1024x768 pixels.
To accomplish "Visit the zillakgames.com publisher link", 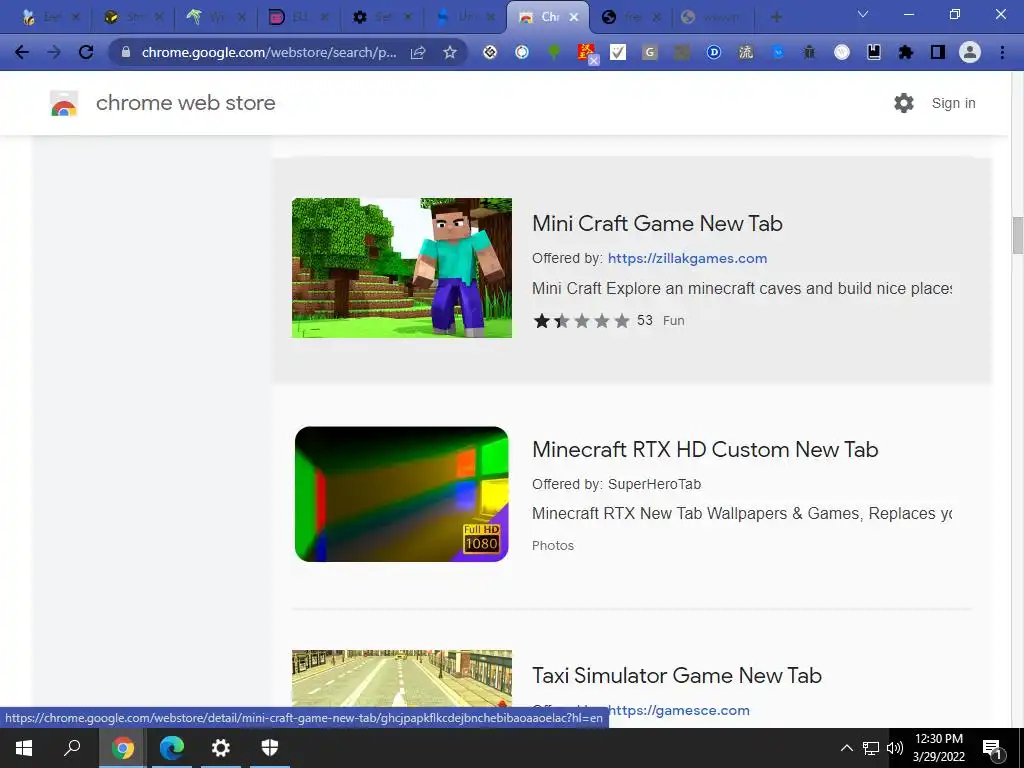I will click(x=687, y=258).
